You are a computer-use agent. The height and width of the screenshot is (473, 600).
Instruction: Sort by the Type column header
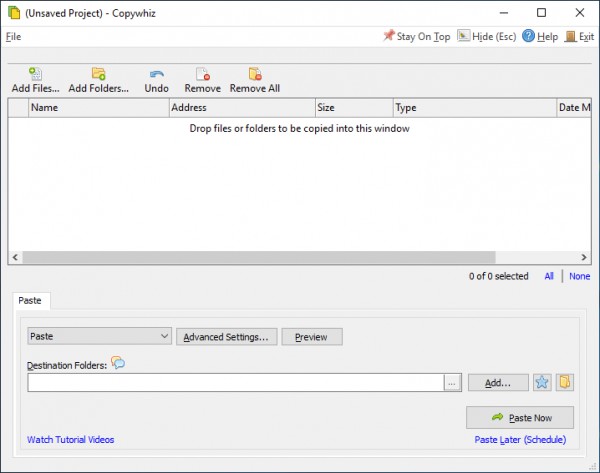point(475,108)
